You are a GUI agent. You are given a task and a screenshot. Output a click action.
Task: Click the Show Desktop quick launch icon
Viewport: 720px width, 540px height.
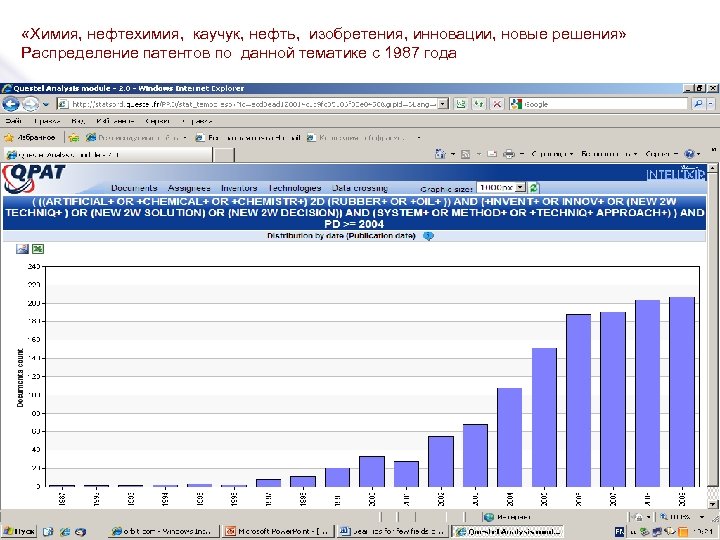48,532
